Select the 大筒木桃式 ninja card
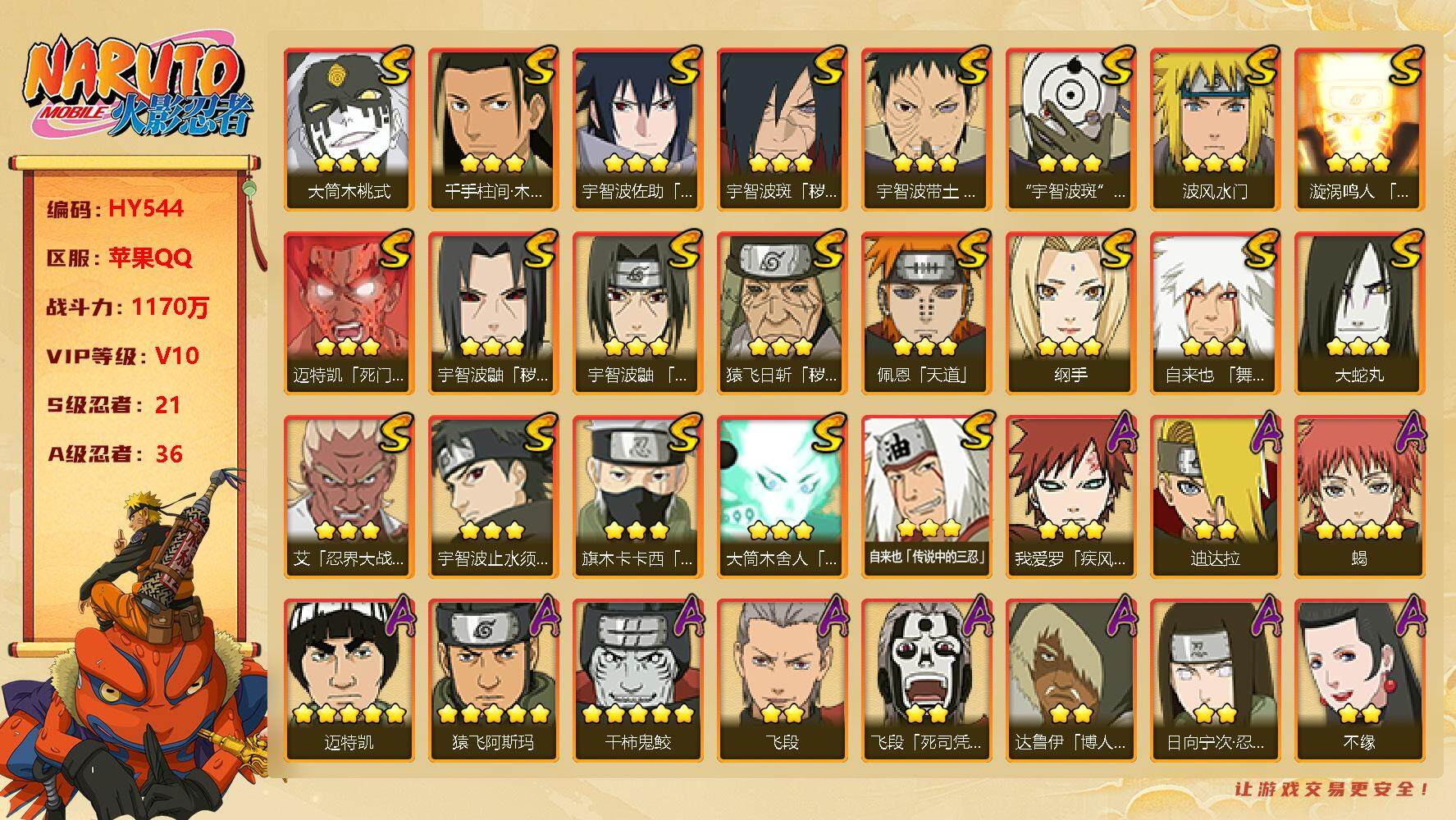The height and width of the screenshot is (820, 1456). point(349,129)
